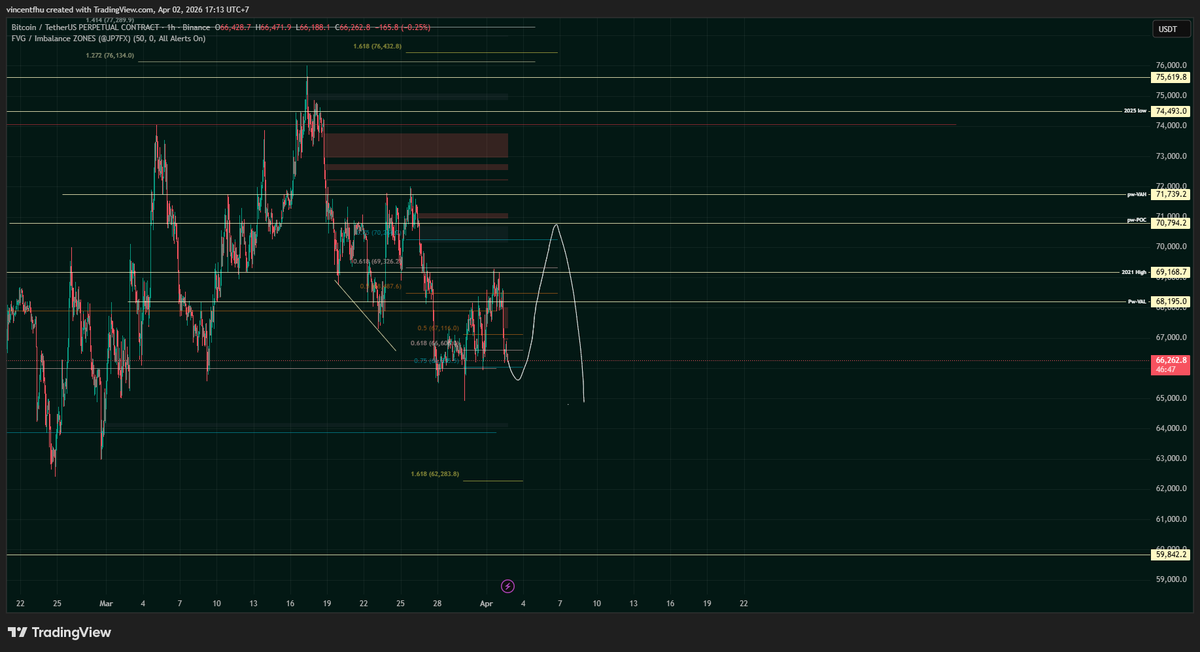
Task: Select the 71,739.2 pw-VAH price label
Action: [x=1171, y=195]
